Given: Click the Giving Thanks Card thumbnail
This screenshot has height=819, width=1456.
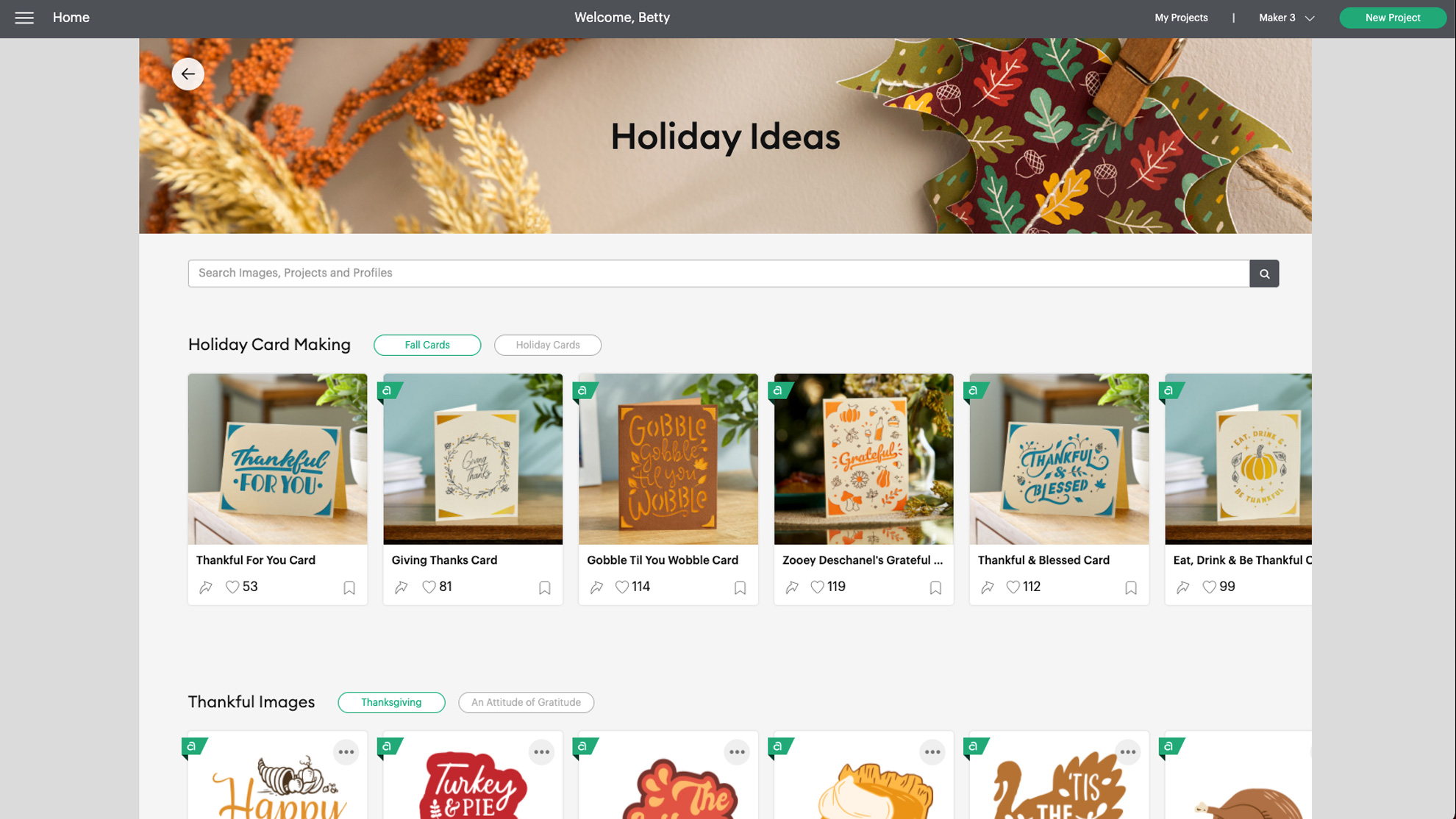Looking at the screenshot, I should 473,459.
